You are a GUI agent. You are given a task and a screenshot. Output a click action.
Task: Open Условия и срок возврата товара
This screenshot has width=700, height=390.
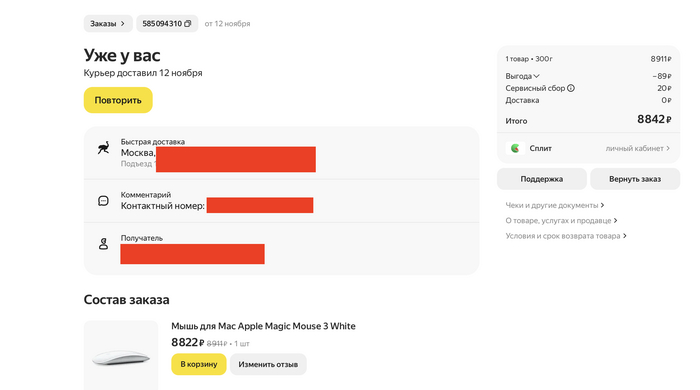pyautogui.click(x=566, y=236)
